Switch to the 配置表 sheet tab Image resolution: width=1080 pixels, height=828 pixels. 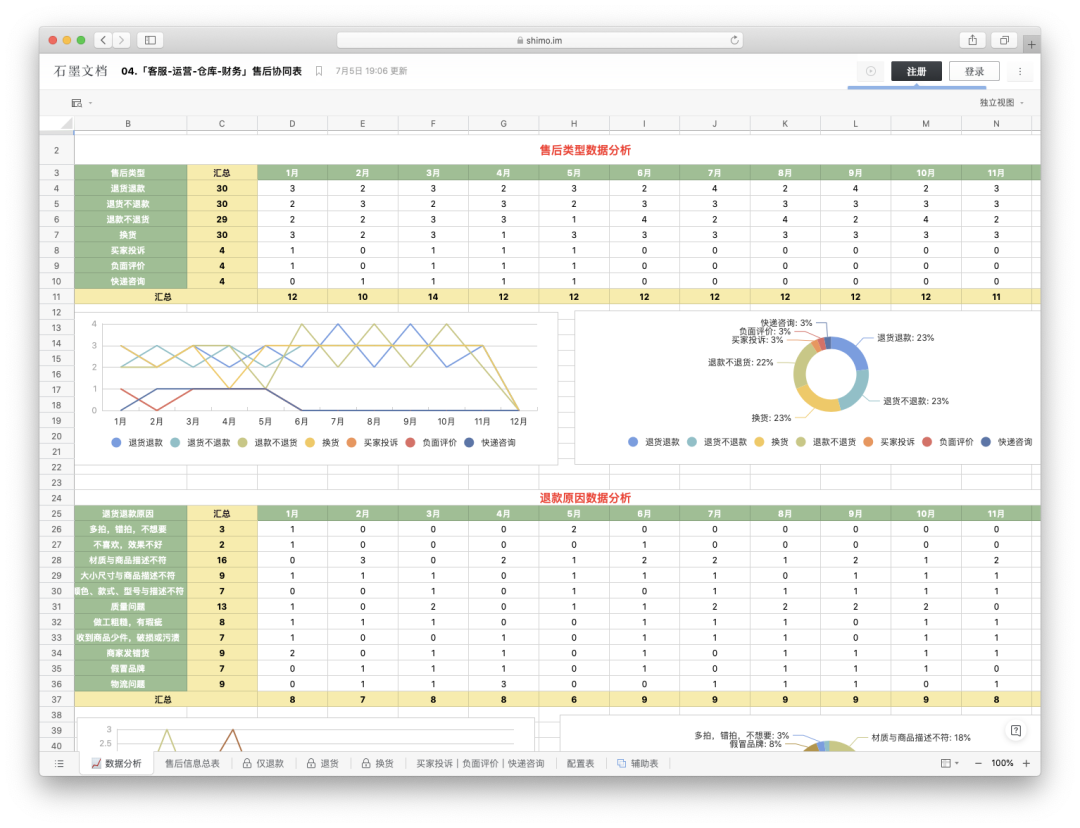point(580,763)
